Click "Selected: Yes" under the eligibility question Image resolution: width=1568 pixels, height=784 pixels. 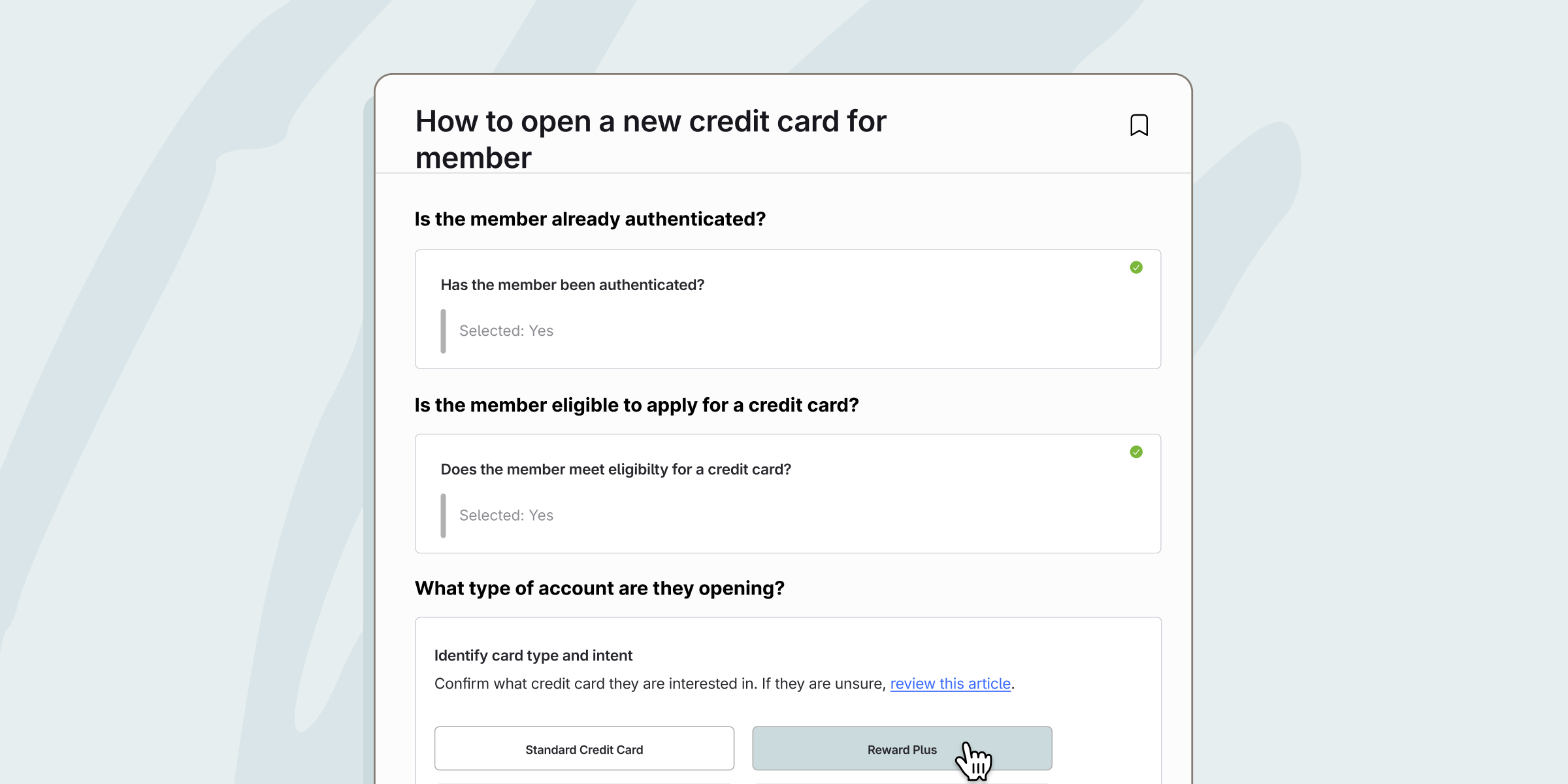(506, 515)
